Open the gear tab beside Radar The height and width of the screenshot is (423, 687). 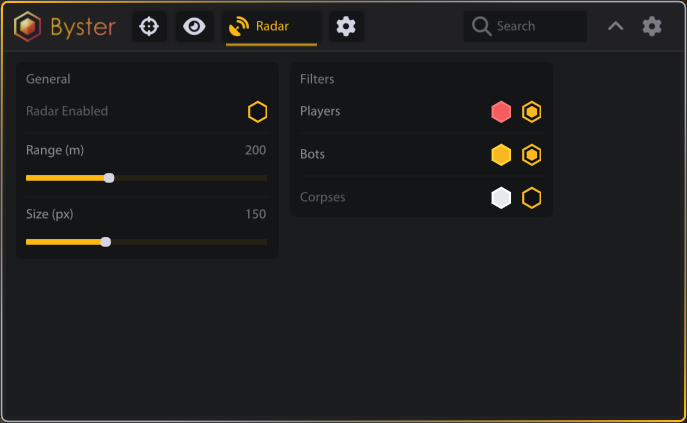tap(346, 27)
